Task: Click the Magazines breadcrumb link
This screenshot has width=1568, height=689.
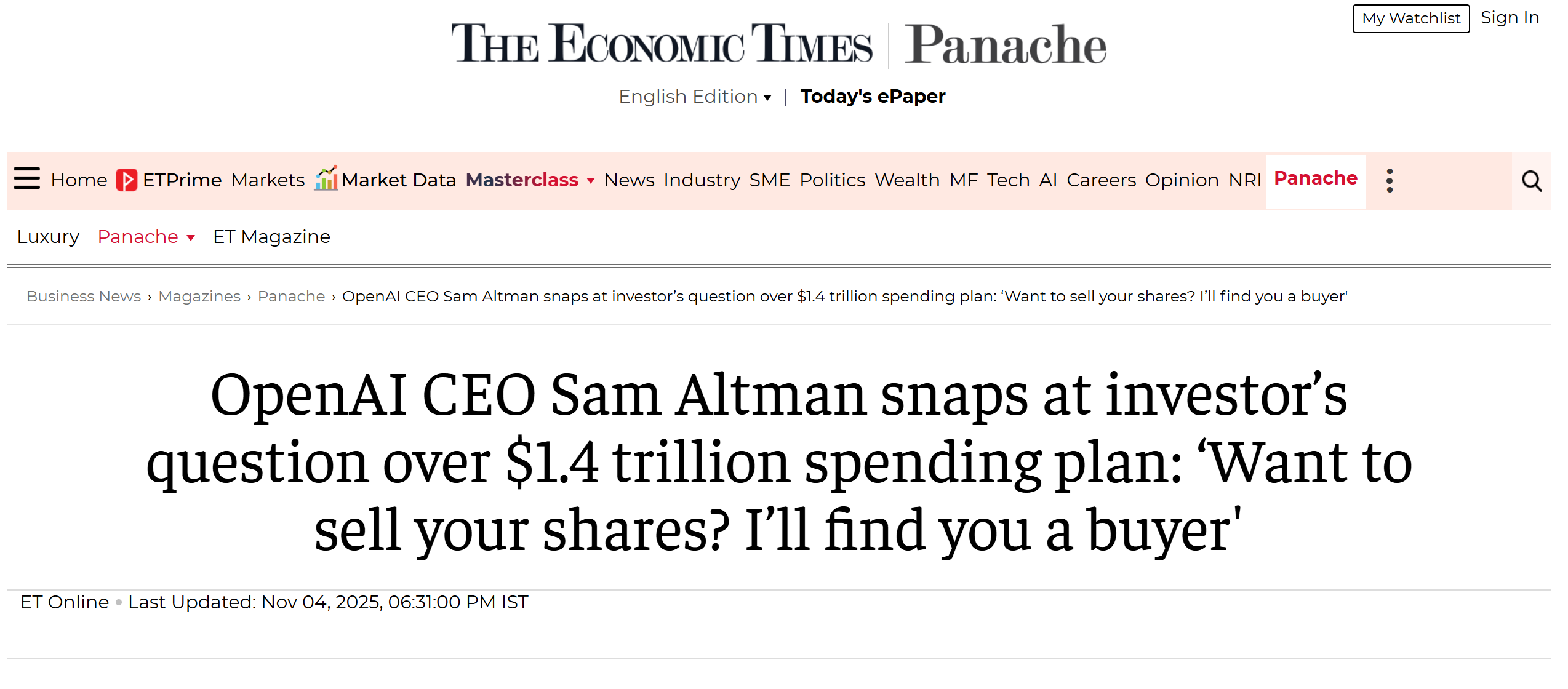Action: (199, 297)
